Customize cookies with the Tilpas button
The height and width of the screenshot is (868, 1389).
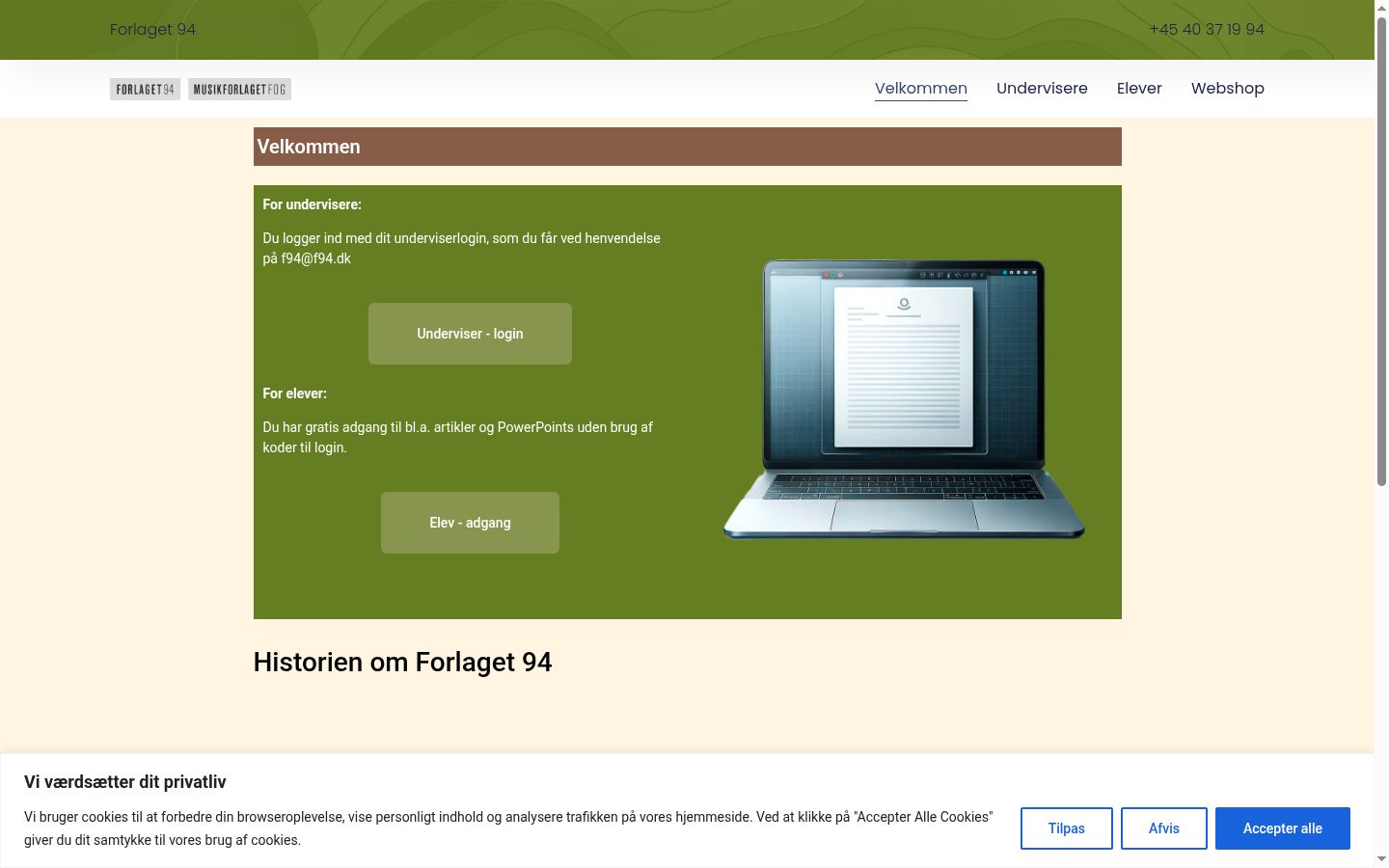click(x=1066, y=828)
